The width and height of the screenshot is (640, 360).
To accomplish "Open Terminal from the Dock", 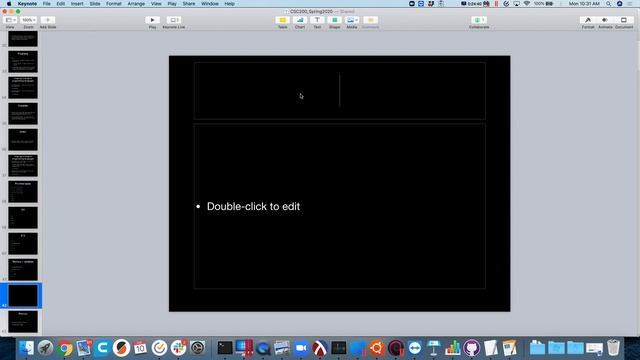I will 225,348.
